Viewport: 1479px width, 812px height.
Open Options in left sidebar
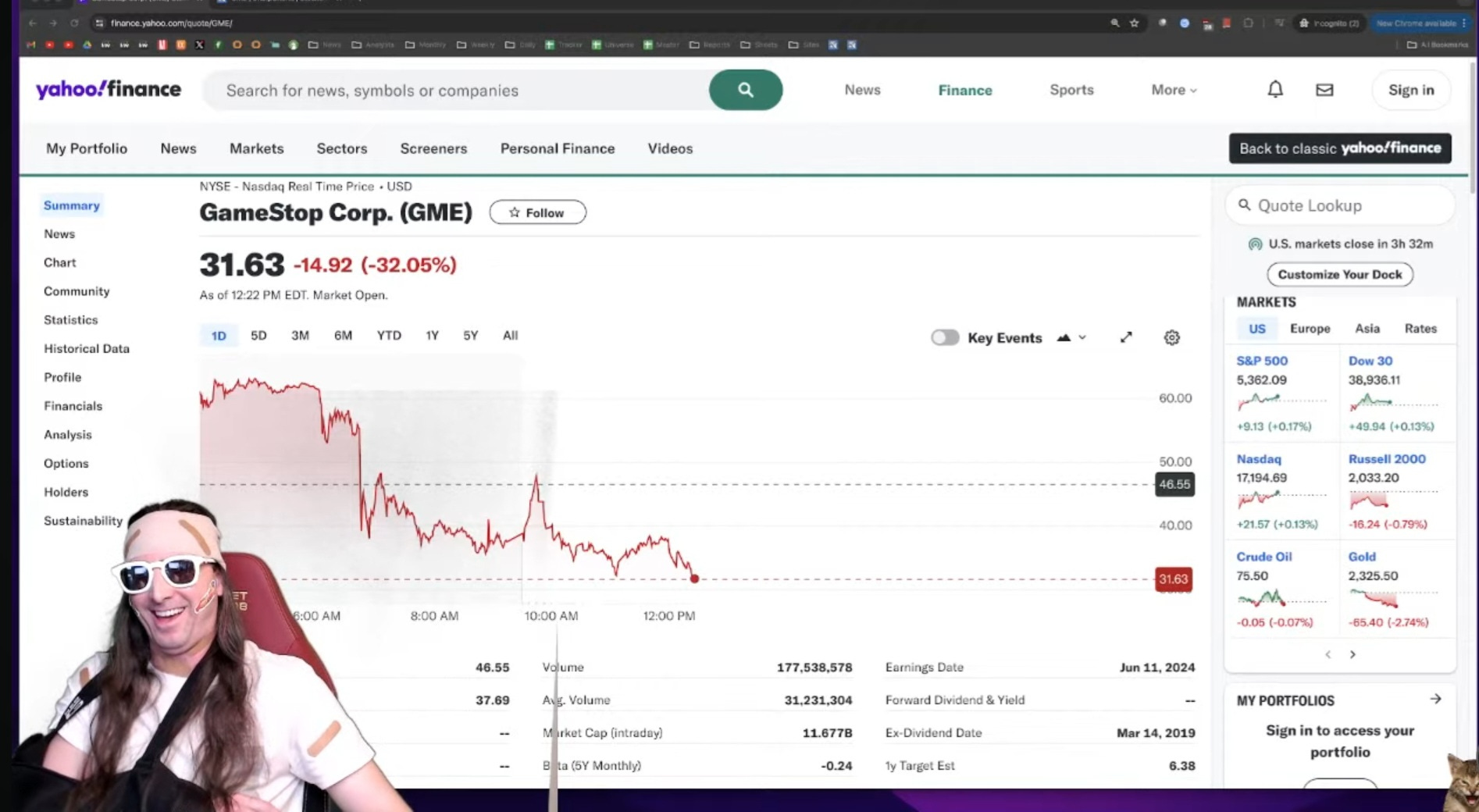tap(66, 463)
